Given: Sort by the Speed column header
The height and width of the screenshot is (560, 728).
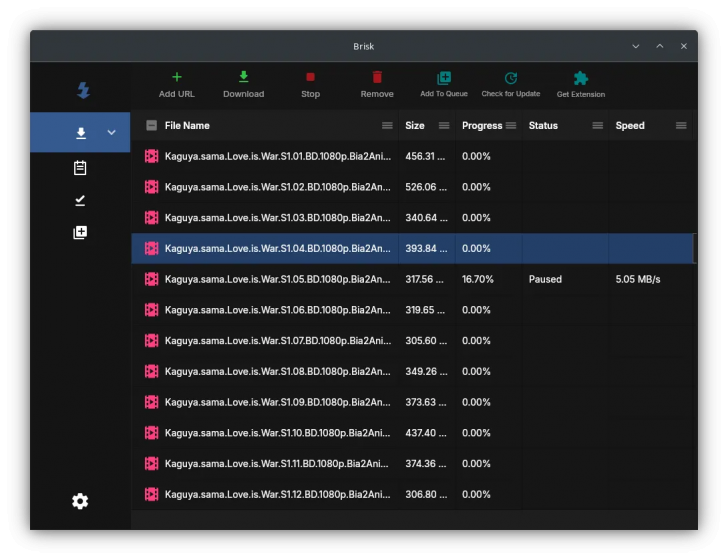Looking at the screenshot, I should point(630,126).
